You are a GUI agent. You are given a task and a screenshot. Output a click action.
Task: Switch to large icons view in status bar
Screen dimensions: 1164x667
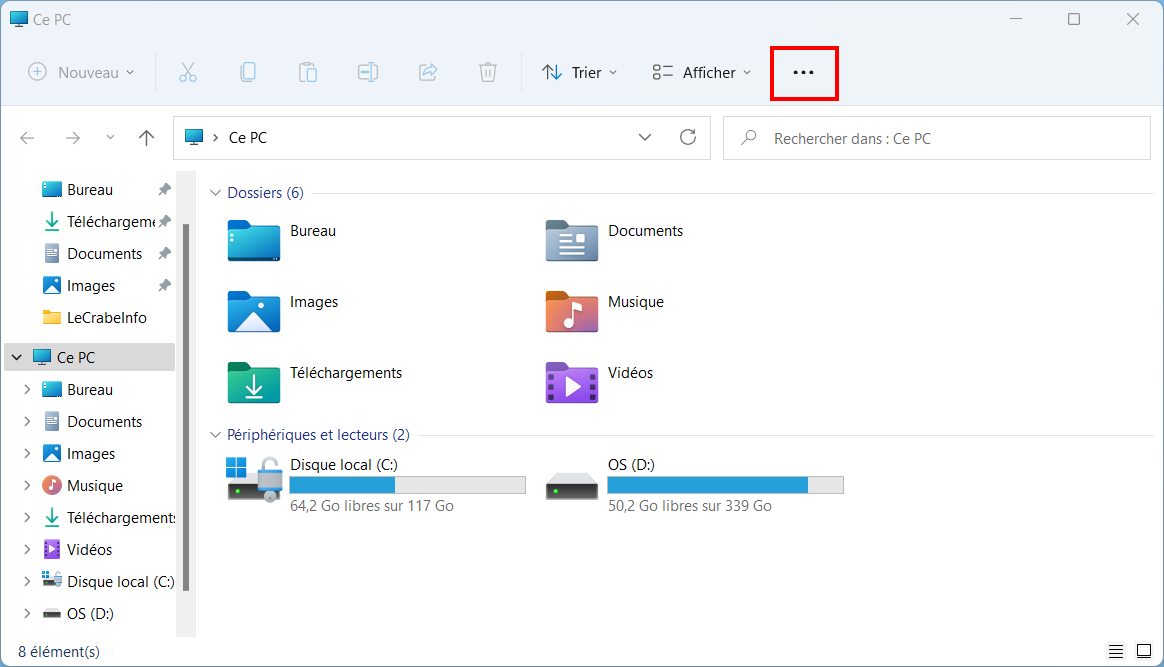coord(1144,651)
